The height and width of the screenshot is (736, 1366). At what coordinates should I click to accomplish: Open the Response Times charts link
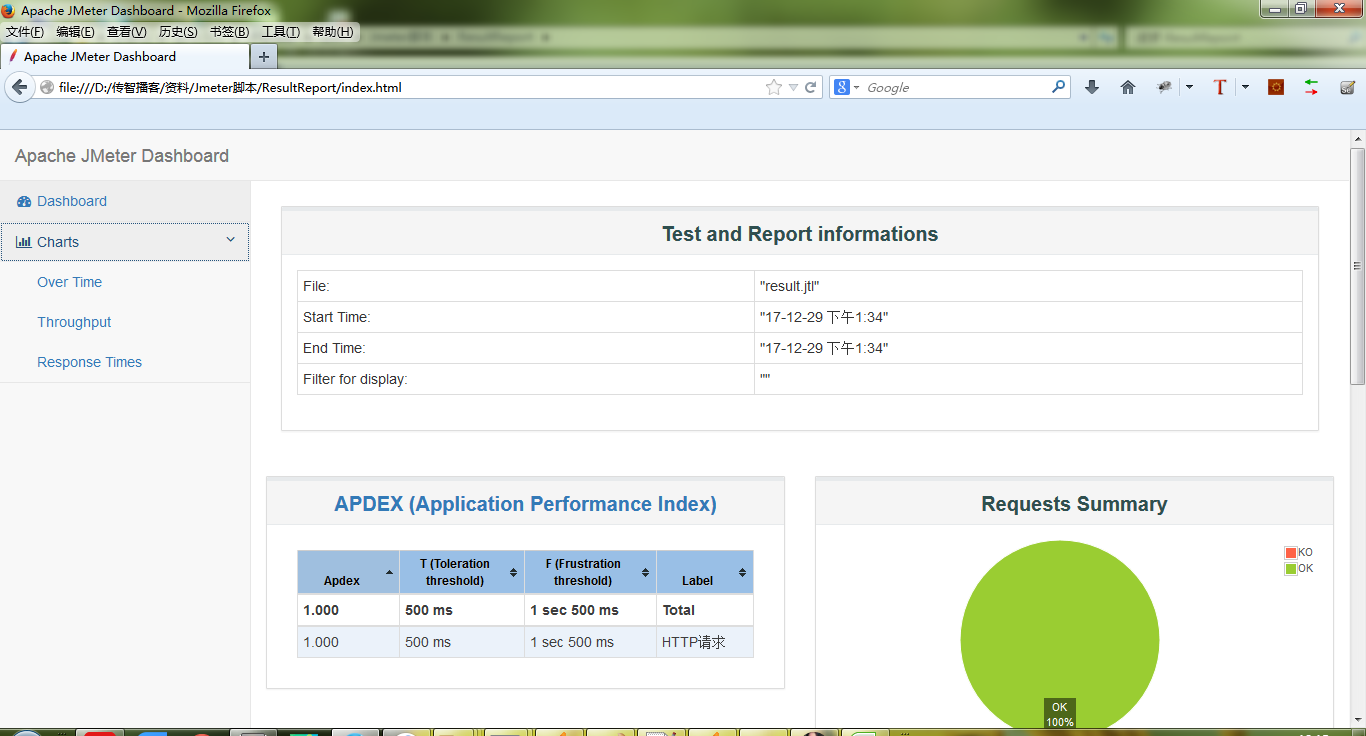89,362
